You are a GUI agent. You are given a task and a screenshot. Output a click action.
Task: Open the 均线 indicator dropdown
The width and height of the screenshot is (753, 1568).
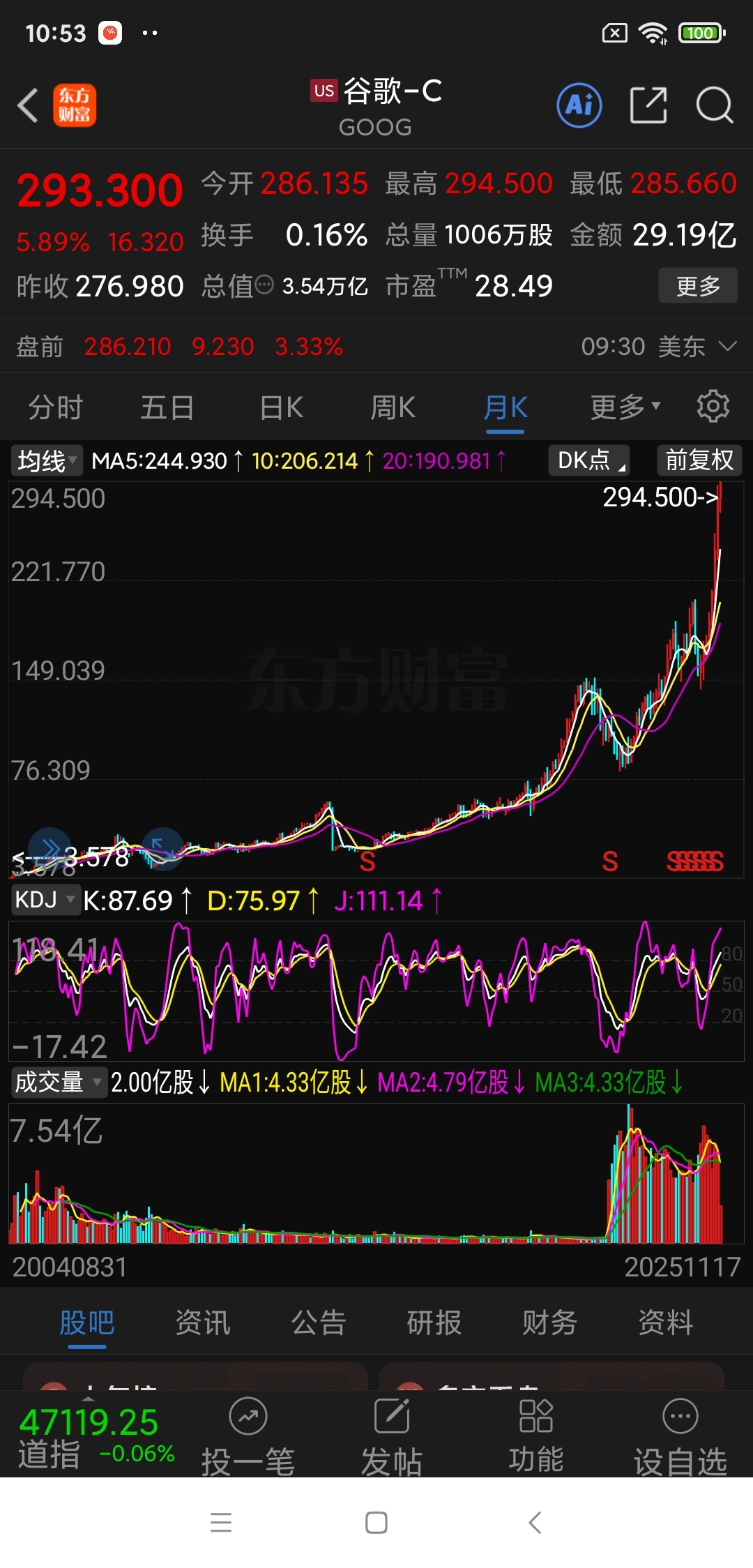click(47, 460)
